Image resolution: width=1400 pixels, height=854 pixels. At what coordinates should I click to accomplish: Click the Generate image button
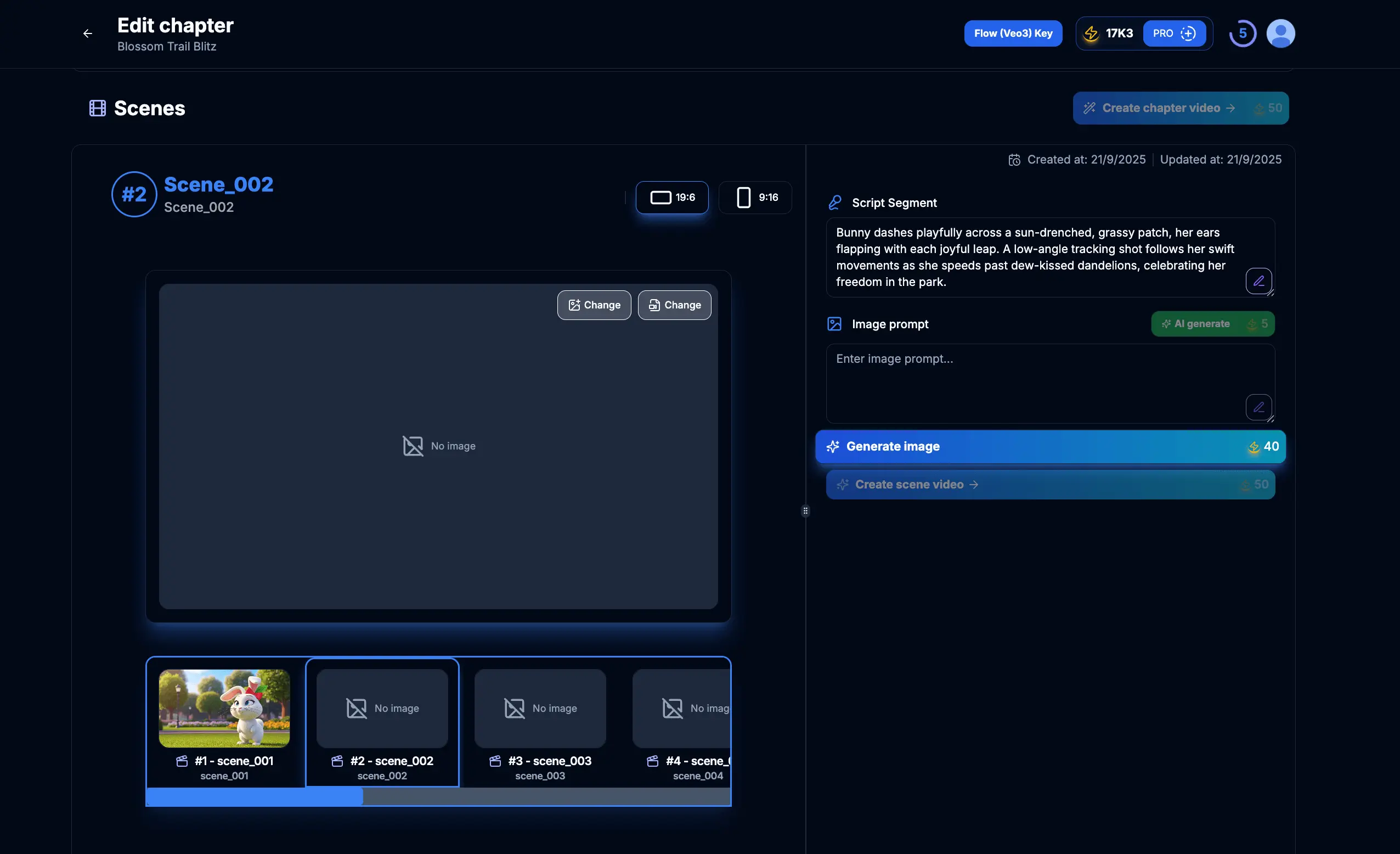click(x=1049, y=446)
